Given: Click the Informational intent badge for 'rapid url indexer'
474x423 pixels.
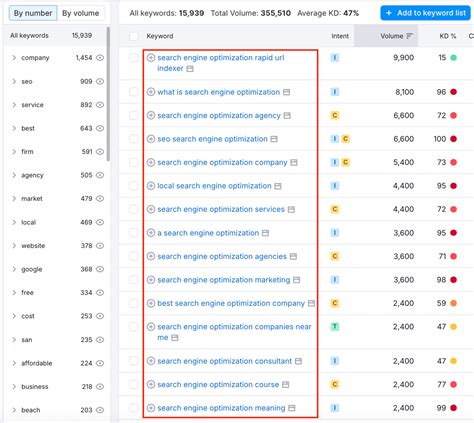Looking at the screenshot, I should pos(335,58).
